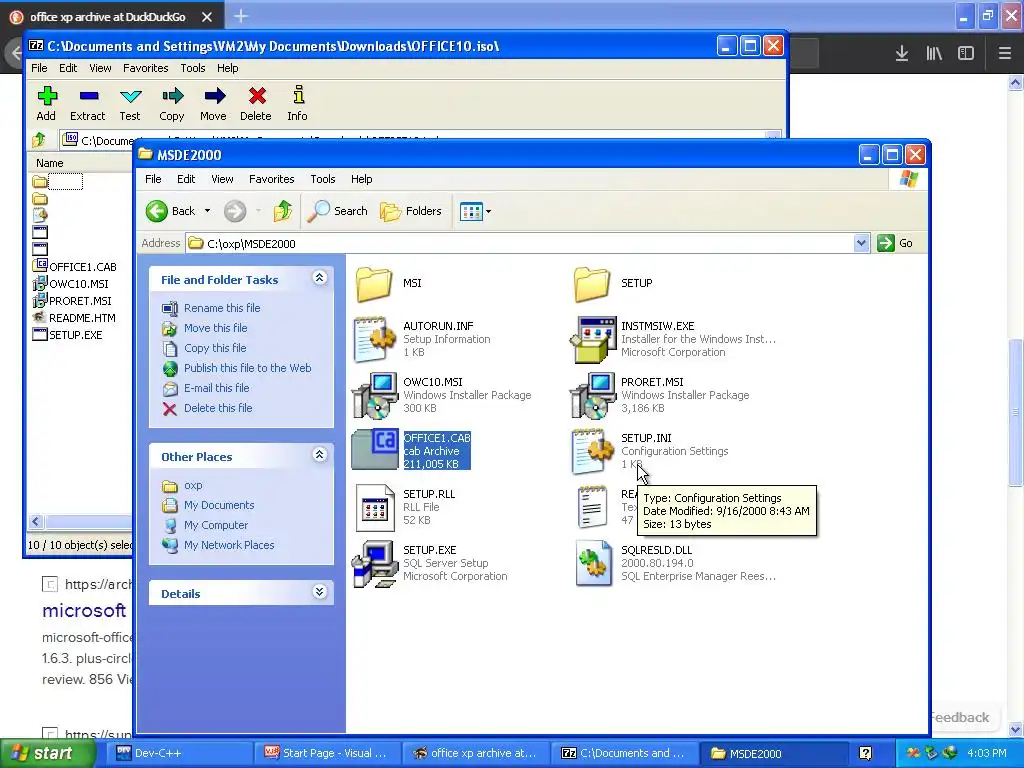This screenshot has width=1024, height=768.
Task: Open Help menu in 7-Zip window
Action: coord(227,68)
